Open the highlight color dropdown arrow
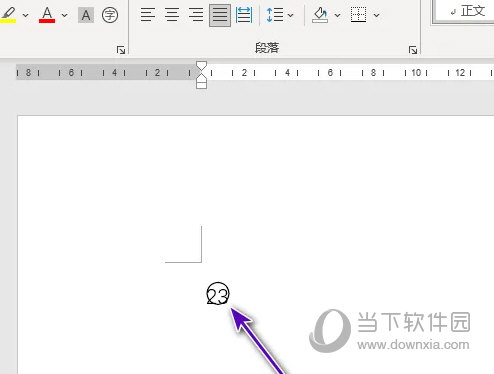This screenshot has width=494, height=374. pos(26,15)
